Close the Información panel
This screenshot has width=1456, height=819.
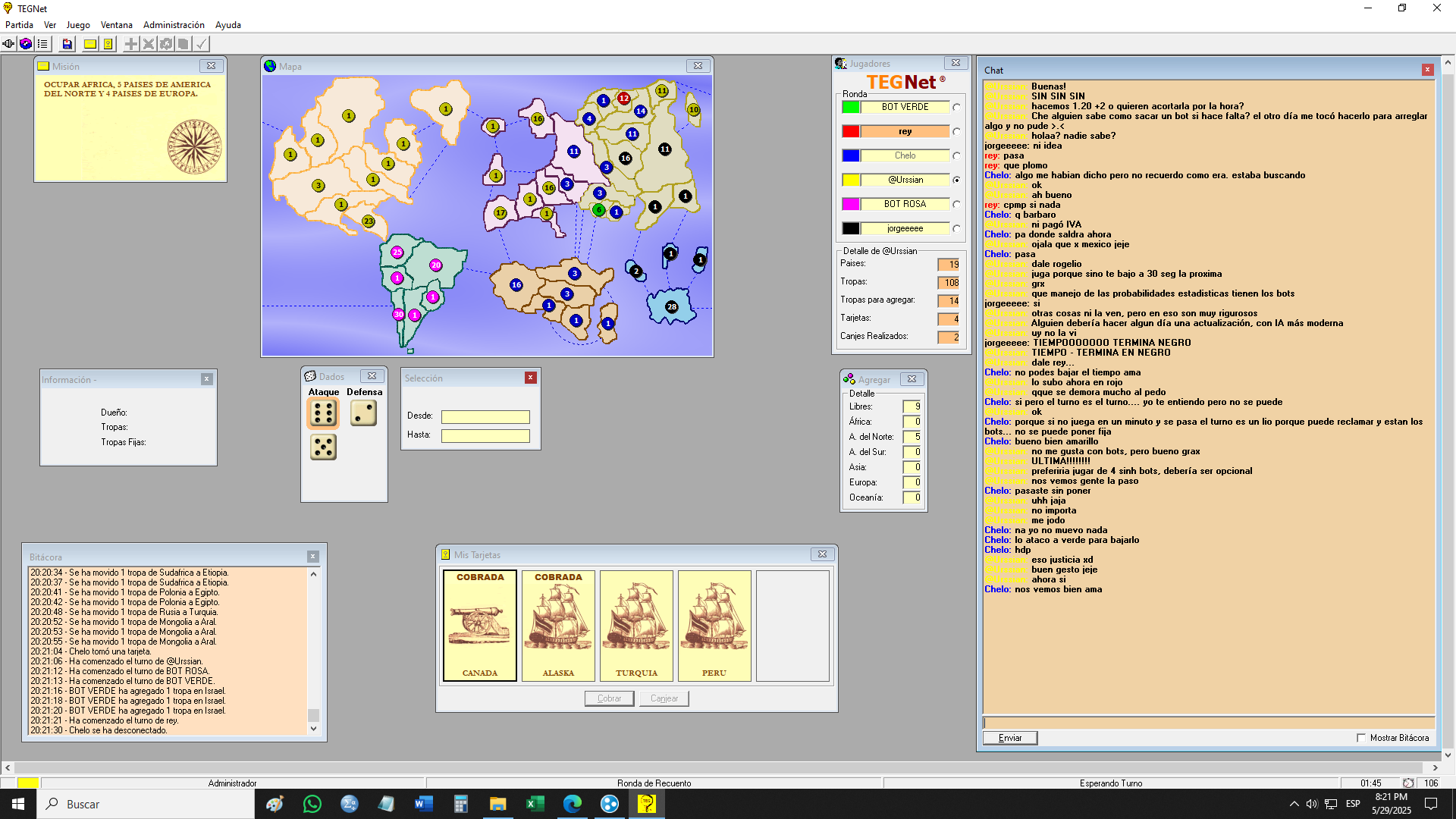[x=207, y=379]
